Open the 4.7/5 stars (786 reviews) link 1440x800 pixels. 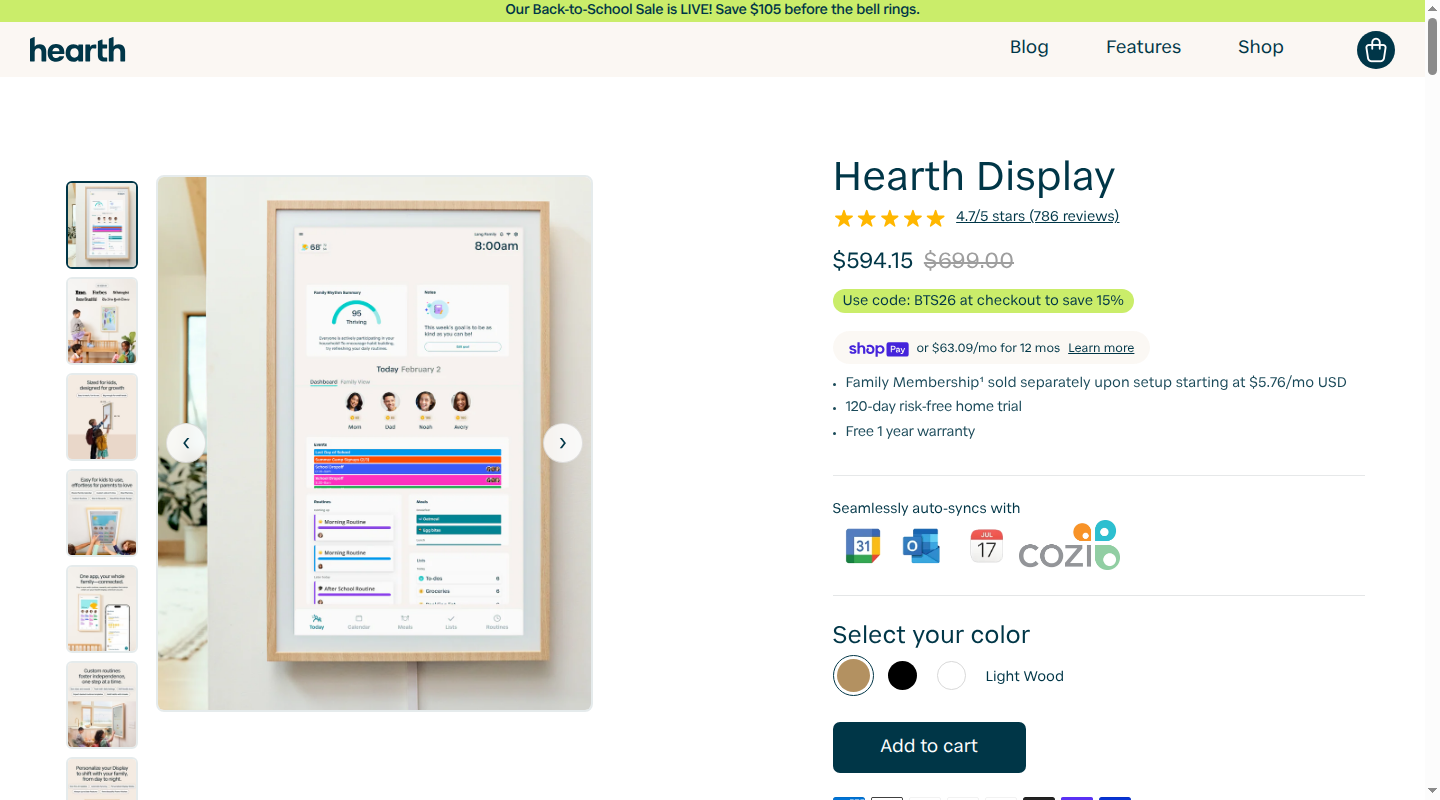1037,216
